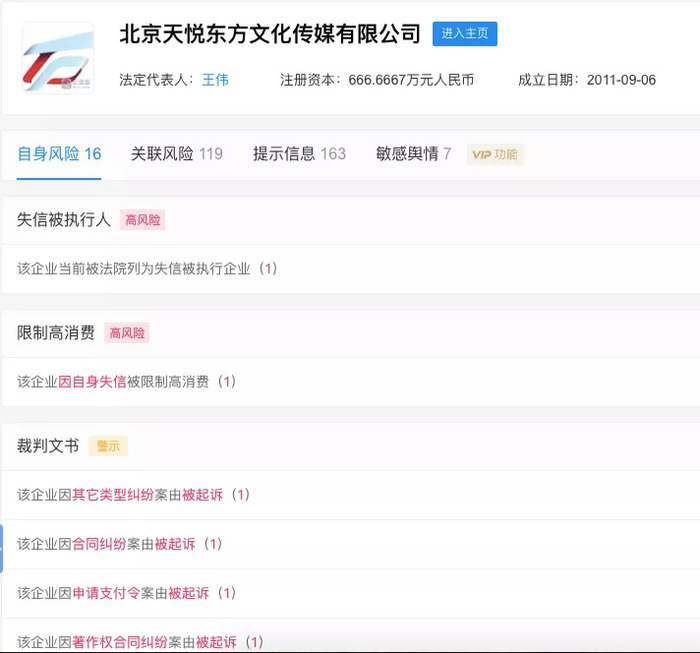This screenshot has height=653, width=700.
Task: Open 因自身失信被限制高消费 row
Action: 350,382
